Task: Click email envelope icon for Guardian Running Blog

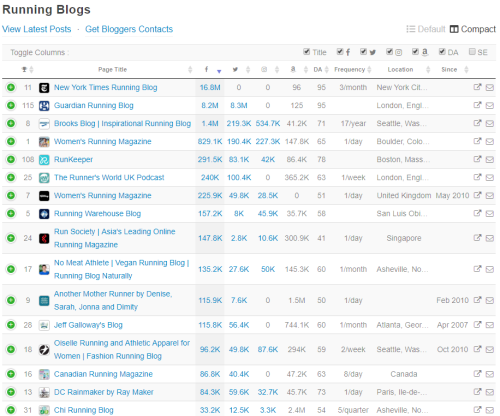Action: pos(489,106)
